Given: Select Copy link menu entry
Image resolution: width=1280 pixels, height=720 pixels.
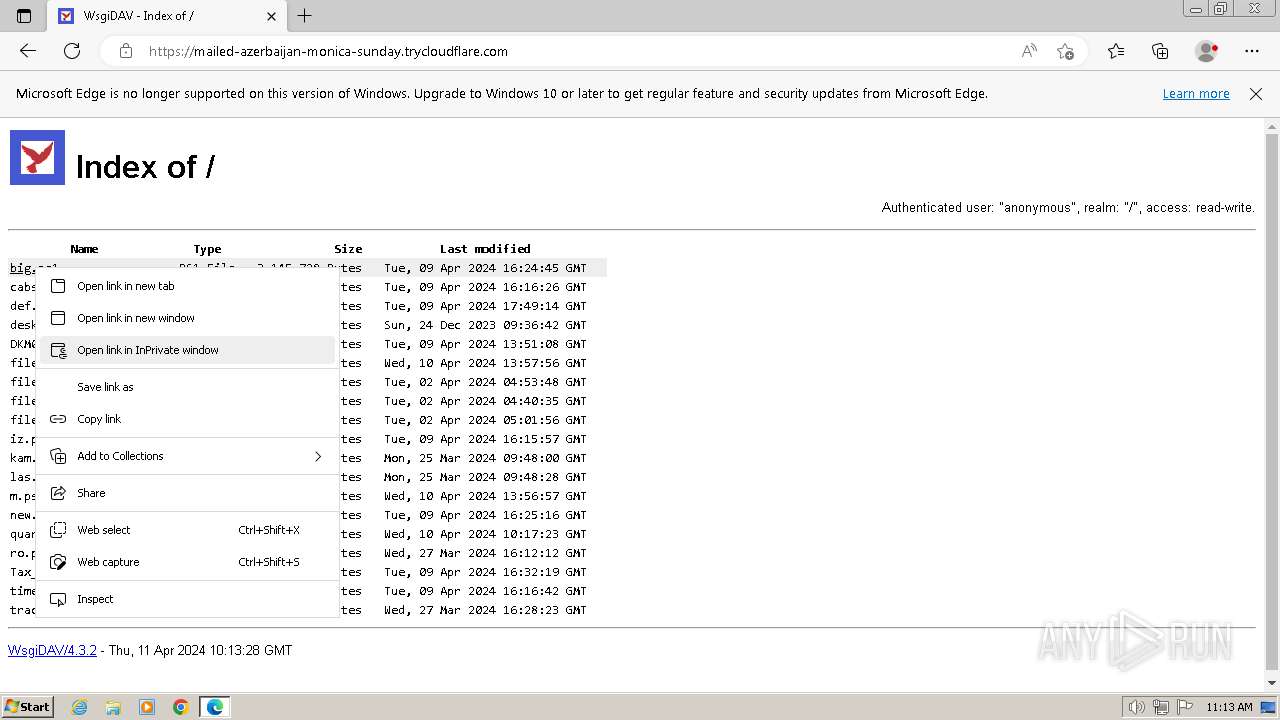Looking at the screenshot, I should [x=187, y=419].
